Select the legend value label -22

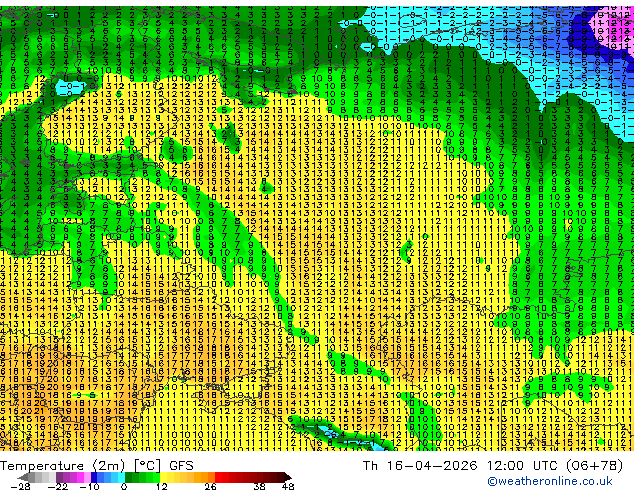(57, 486)
